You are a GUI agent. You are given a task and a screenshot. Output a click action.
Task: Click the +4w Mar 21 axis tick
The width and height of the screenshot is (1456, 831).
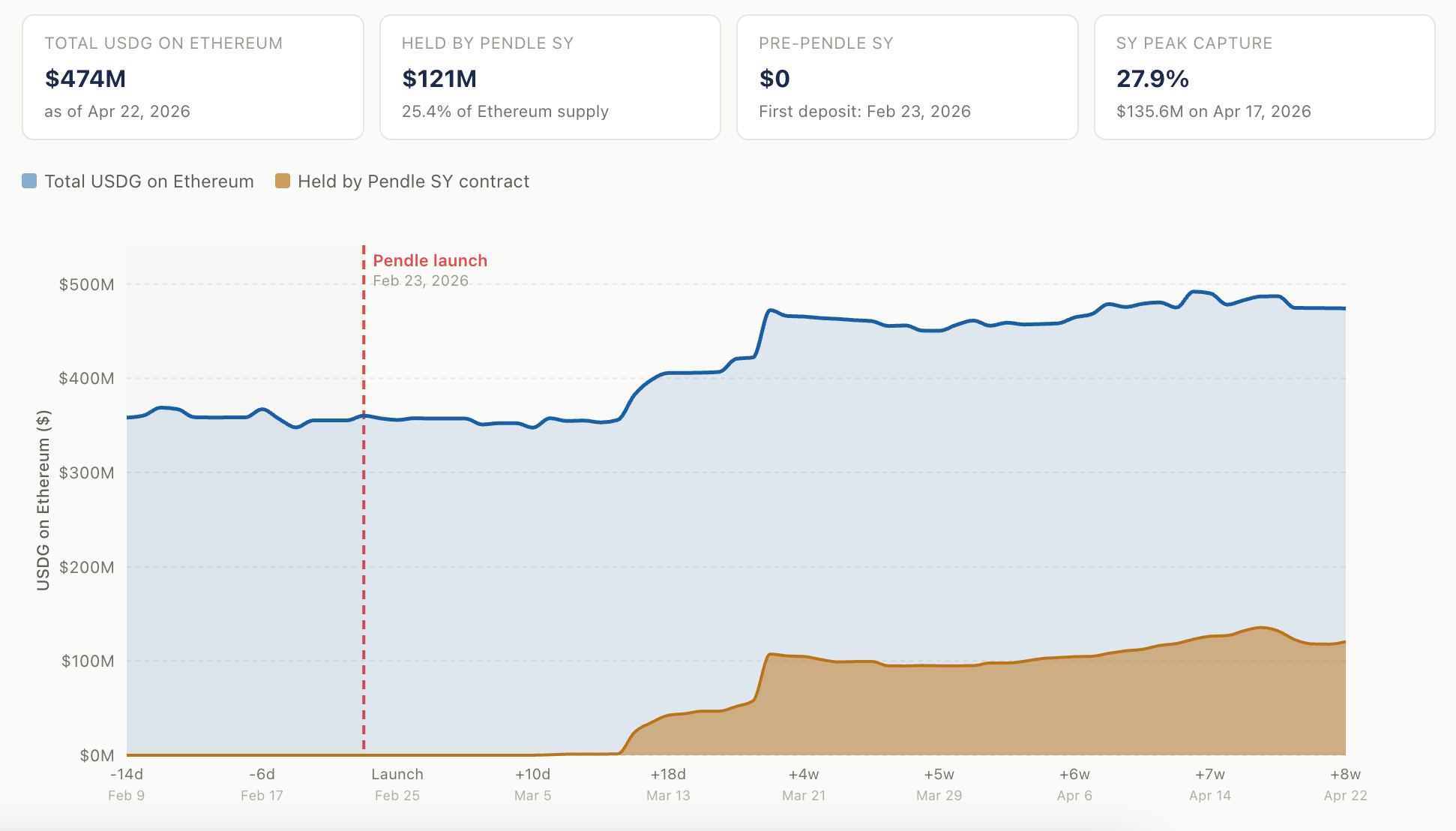(x=804, y=784)
